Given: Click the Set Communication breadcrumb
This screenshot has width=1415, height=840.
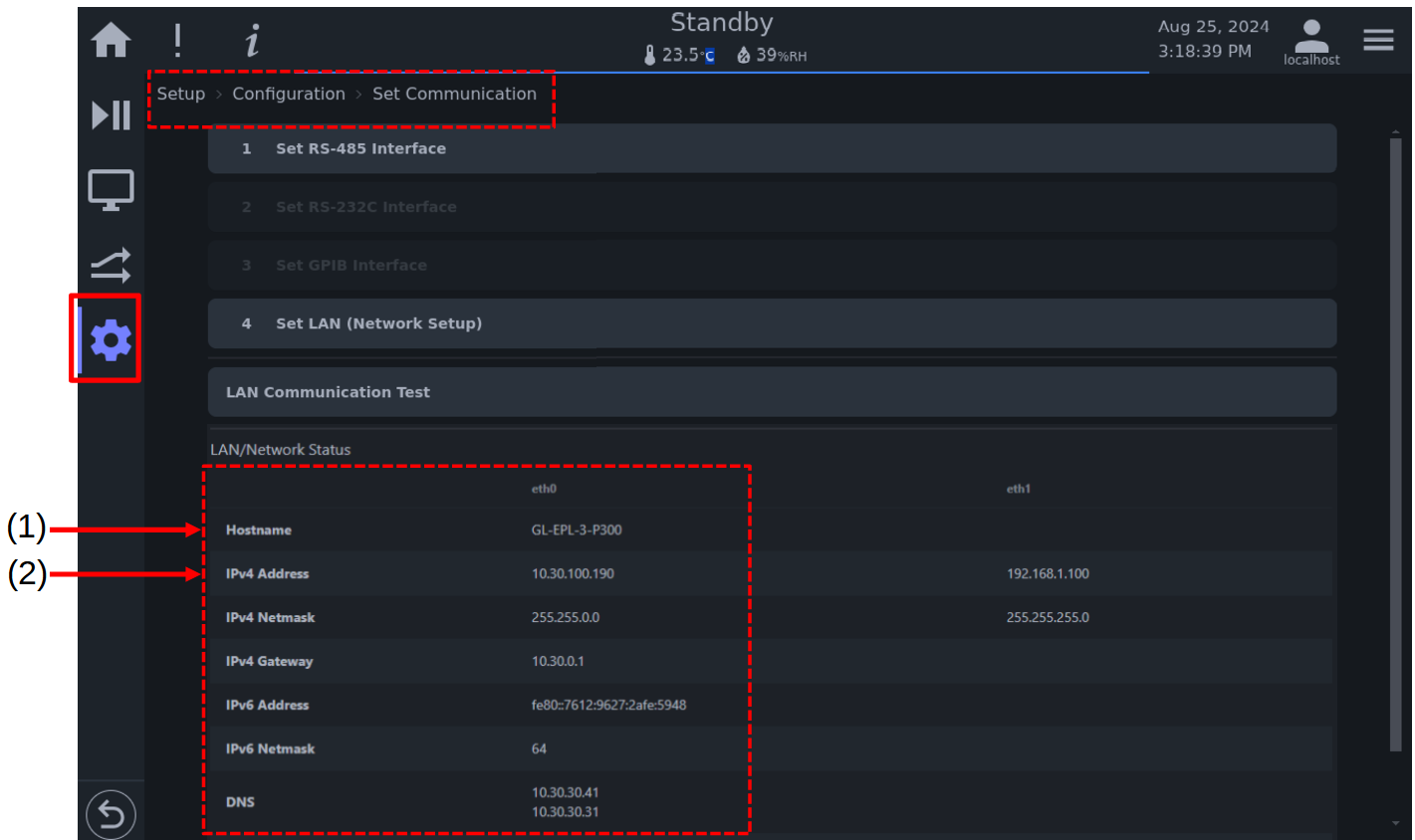Looking at the screenshot, I should pyautogui.click(x=454, y=94).
